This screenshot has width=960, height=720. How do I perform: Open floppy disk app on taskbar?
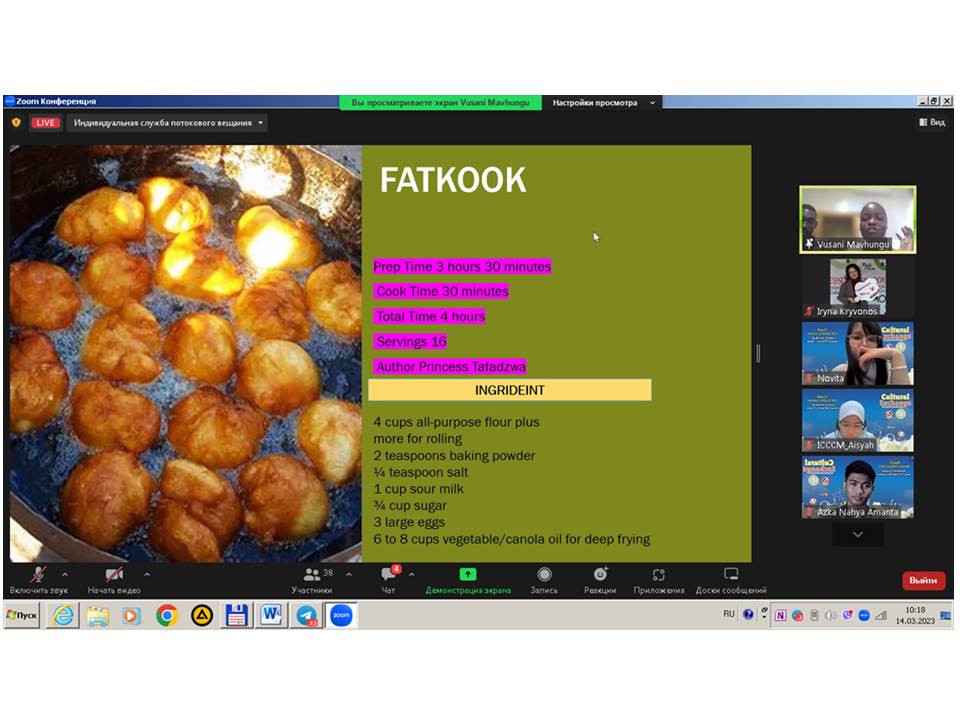point(236,615)
